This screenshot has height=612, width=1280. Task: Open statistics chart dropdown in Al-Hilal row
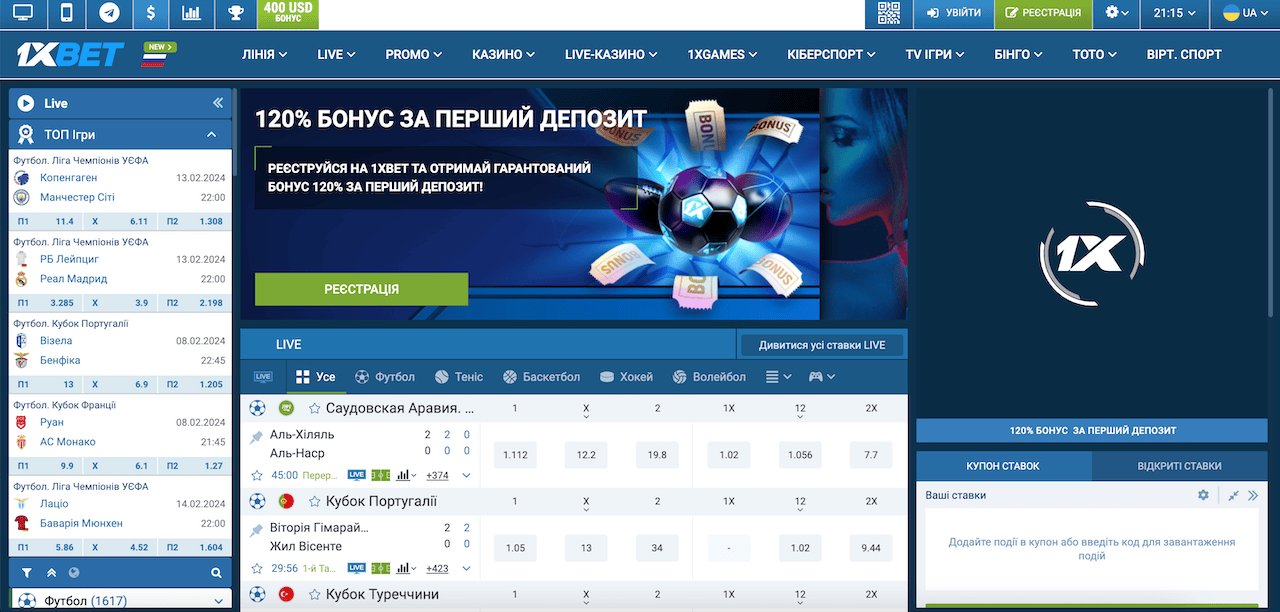tap(406, 475)
